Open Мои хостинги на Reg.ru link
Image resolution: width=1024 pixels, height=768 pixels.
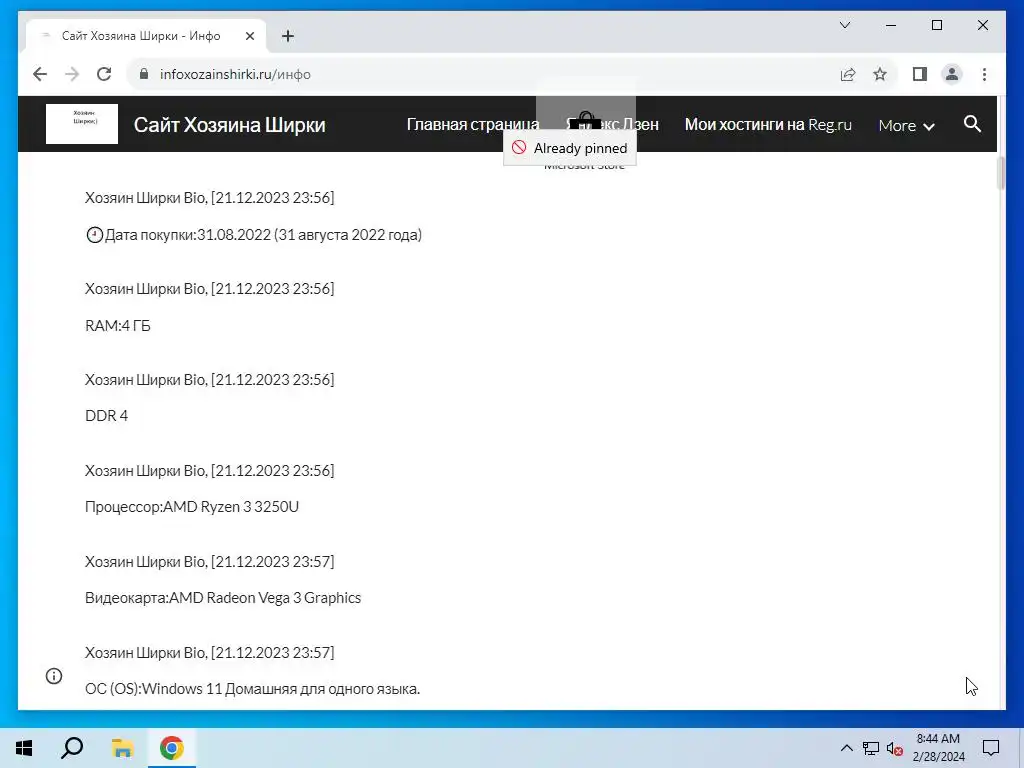click(768, 124)
